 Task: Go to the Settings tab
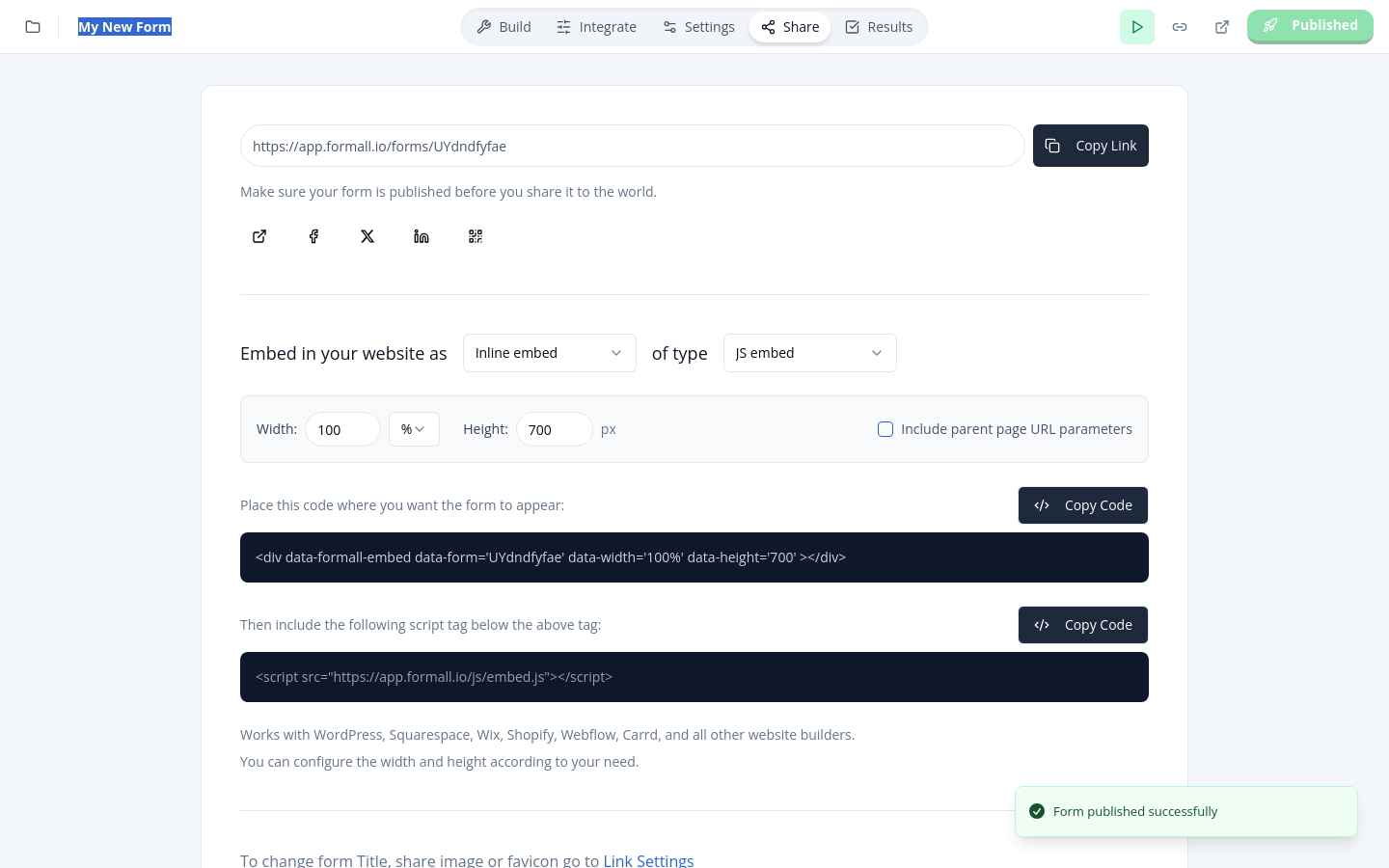click(698, 27)
